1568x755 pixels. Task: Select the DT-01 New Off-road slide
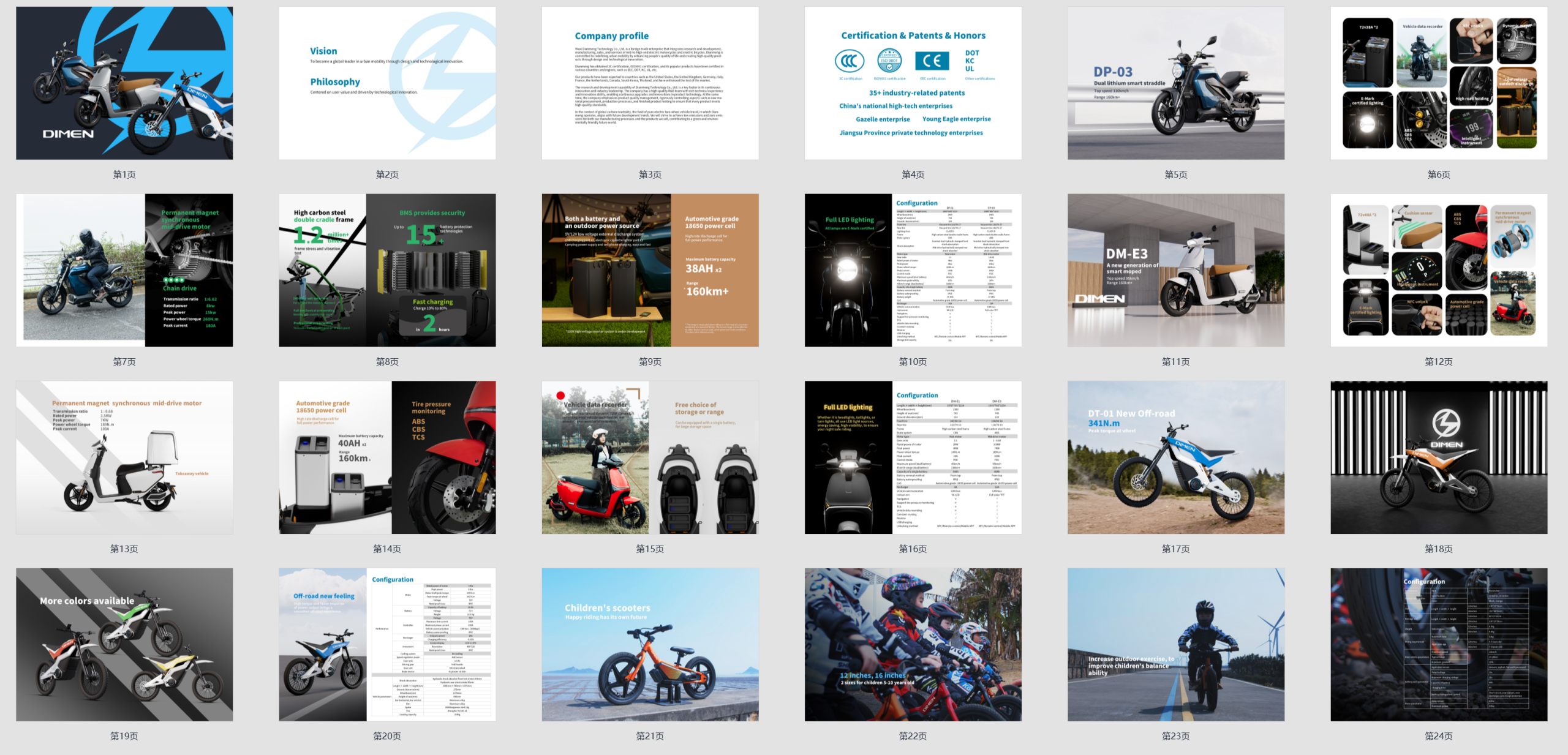coord(1175,457)
